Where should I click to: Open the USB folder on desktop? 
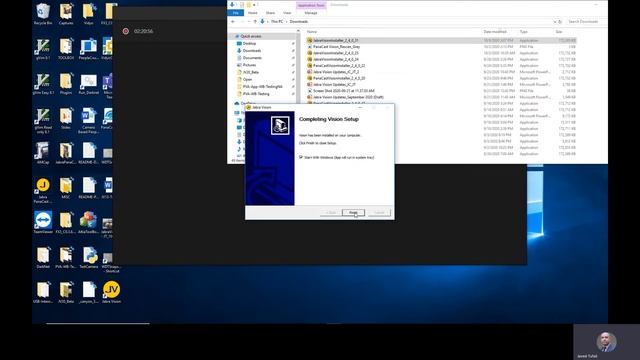pos(43,292)
